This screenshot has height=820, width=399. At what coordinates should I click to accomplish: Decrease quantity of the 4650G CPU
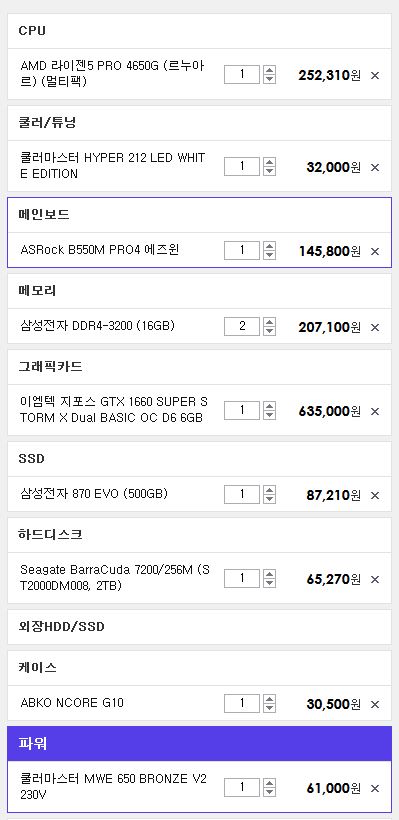(269, 79)
